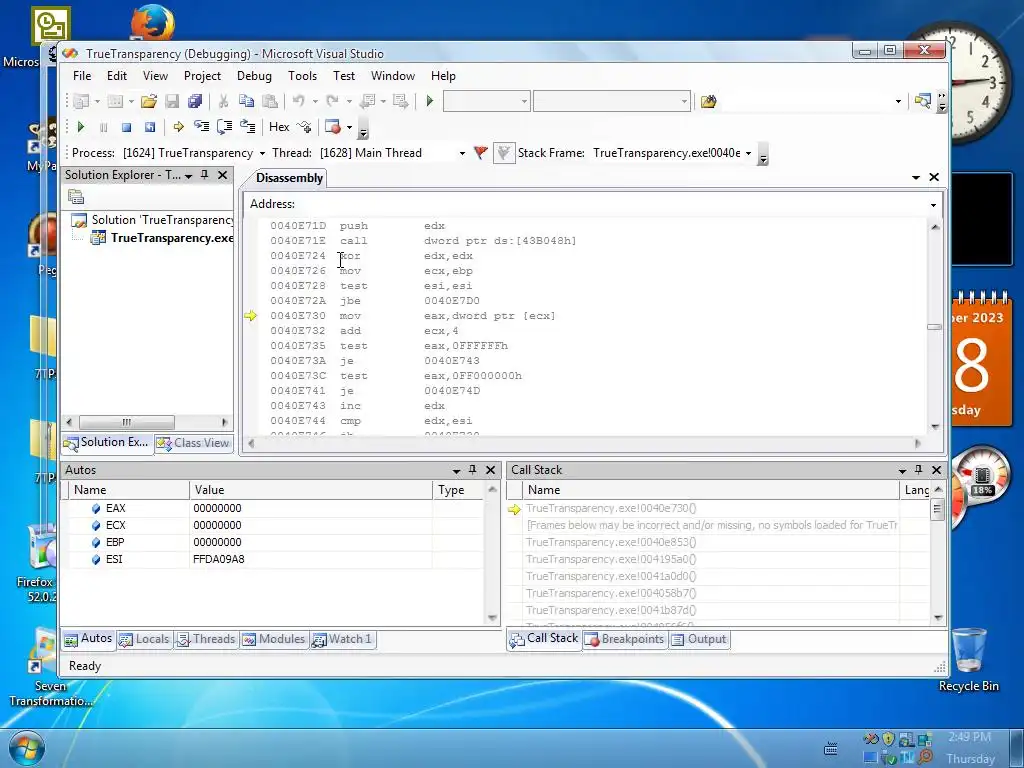Open the Stack Frame dropdown
This screenshot has width=1024, height=768.
748,153
